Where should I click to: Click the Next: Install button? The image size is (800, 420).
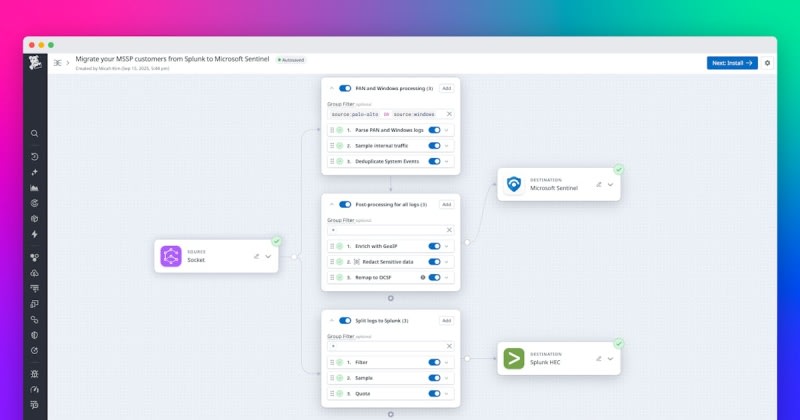click(732, 63)
